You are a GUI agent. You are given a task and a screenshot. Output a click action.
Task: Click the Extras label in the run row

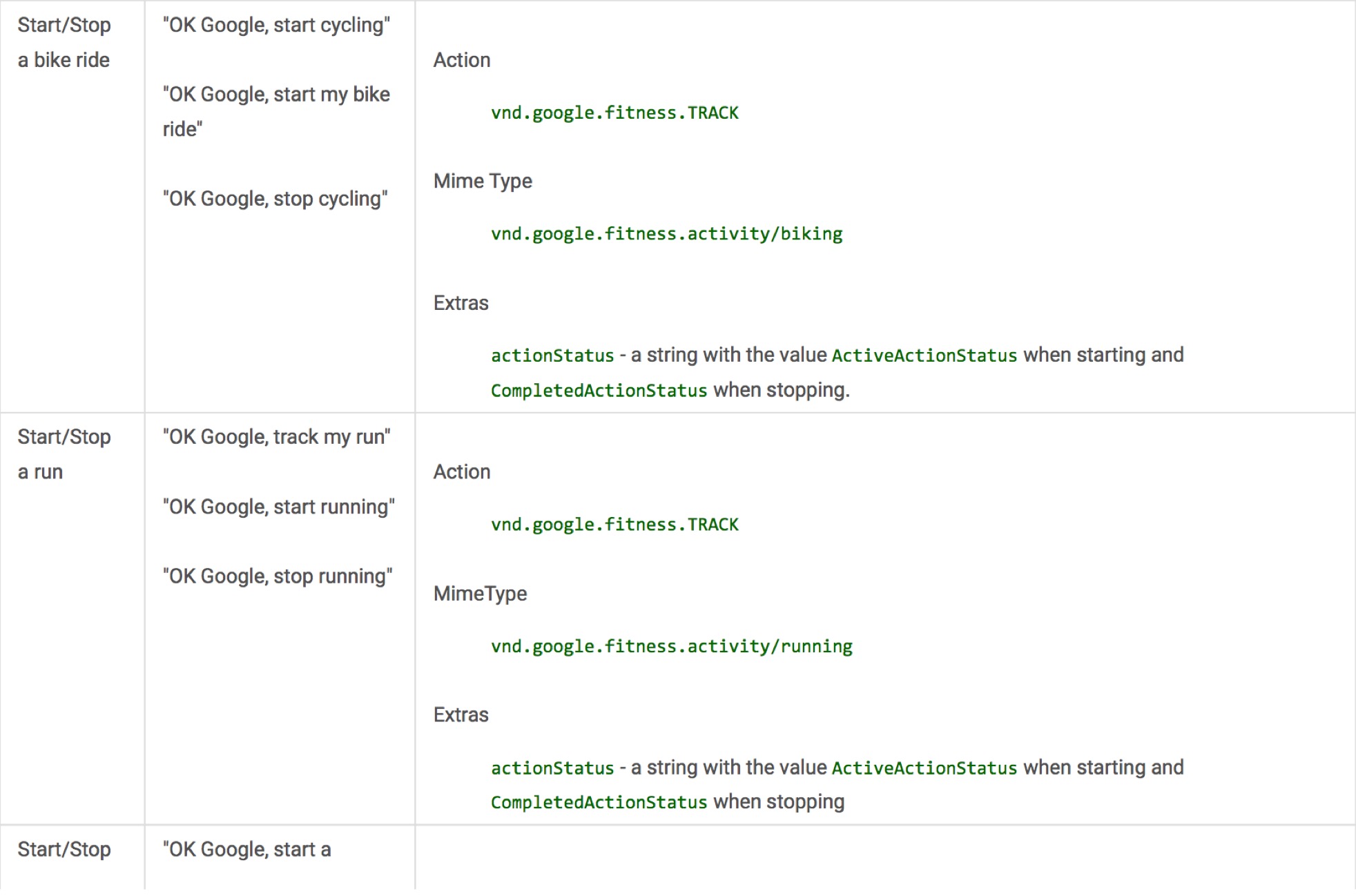(461, 715)
